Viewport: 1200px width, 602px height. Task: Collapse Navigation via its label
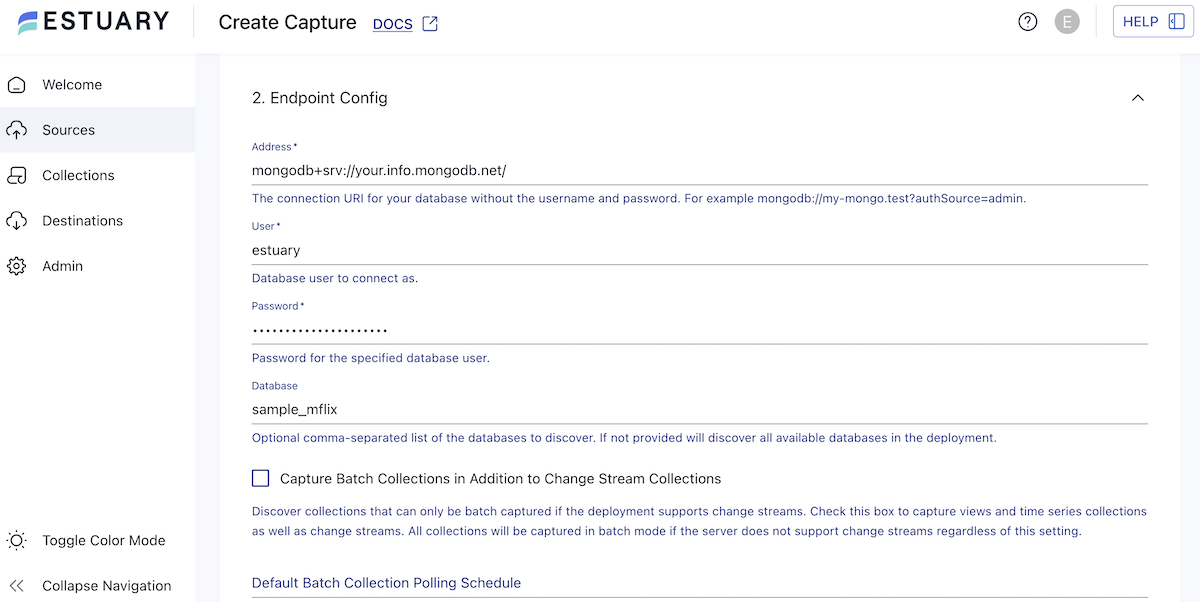pyautogui.click(x=107, y=586)
